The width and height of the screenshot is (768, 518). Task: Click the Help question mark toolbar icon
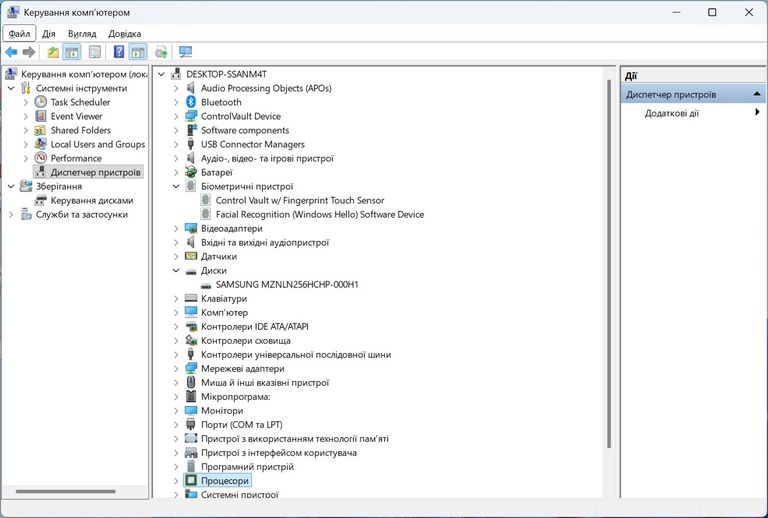(119, 52)
